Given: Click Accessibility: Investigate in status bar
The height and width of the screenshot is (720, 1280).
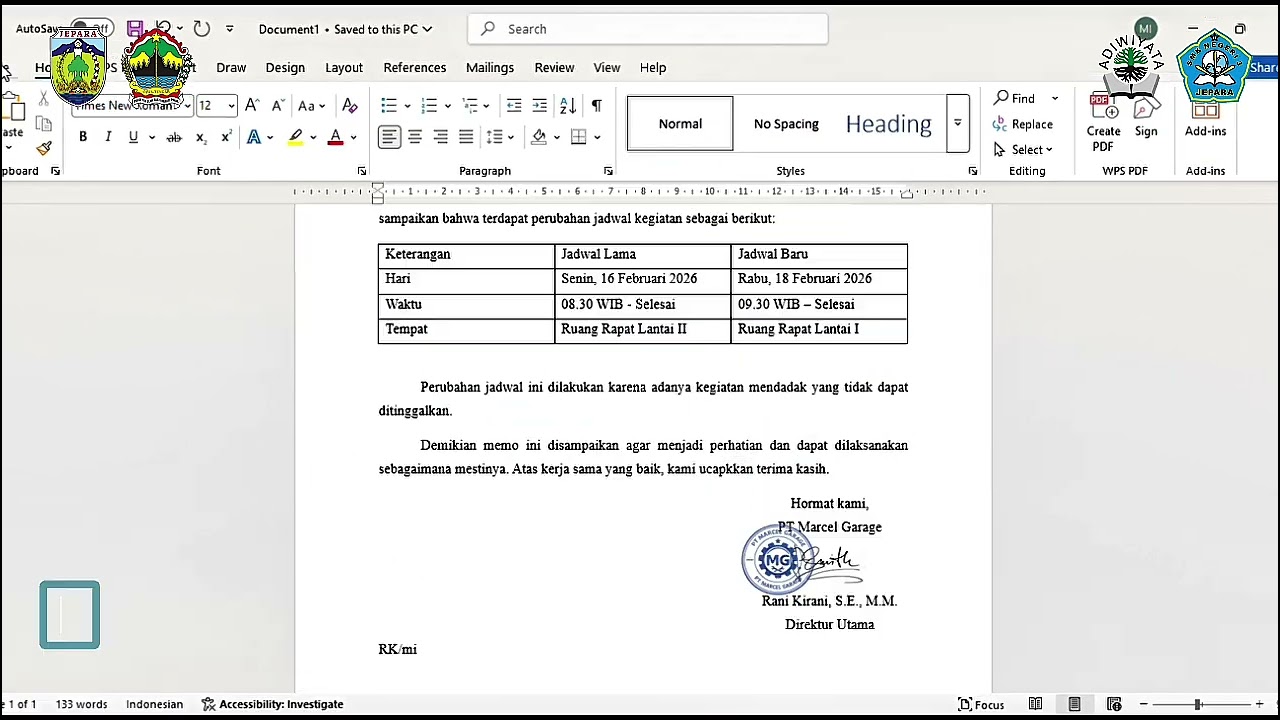Looking at the screenshot, I should pyautogui.click(x=273, y=704).
